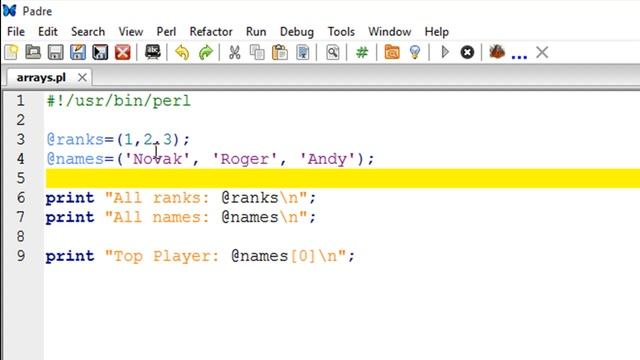Image resolution: width=640 pixels, height=360 pixels.
Task: Open the Refactor menu
Action: 211,32
